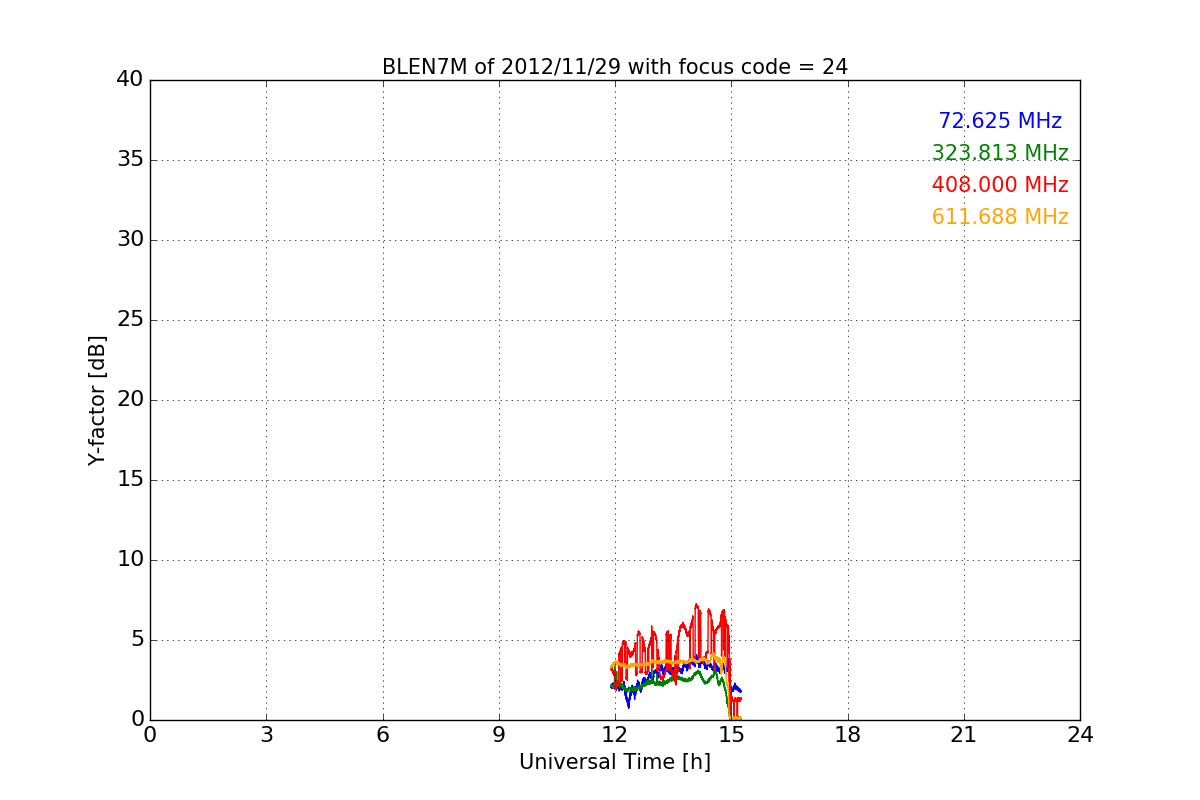Click the x-axis tick label 24
The width and height of the screenshot is (1200, 800).
(1080, 735)
